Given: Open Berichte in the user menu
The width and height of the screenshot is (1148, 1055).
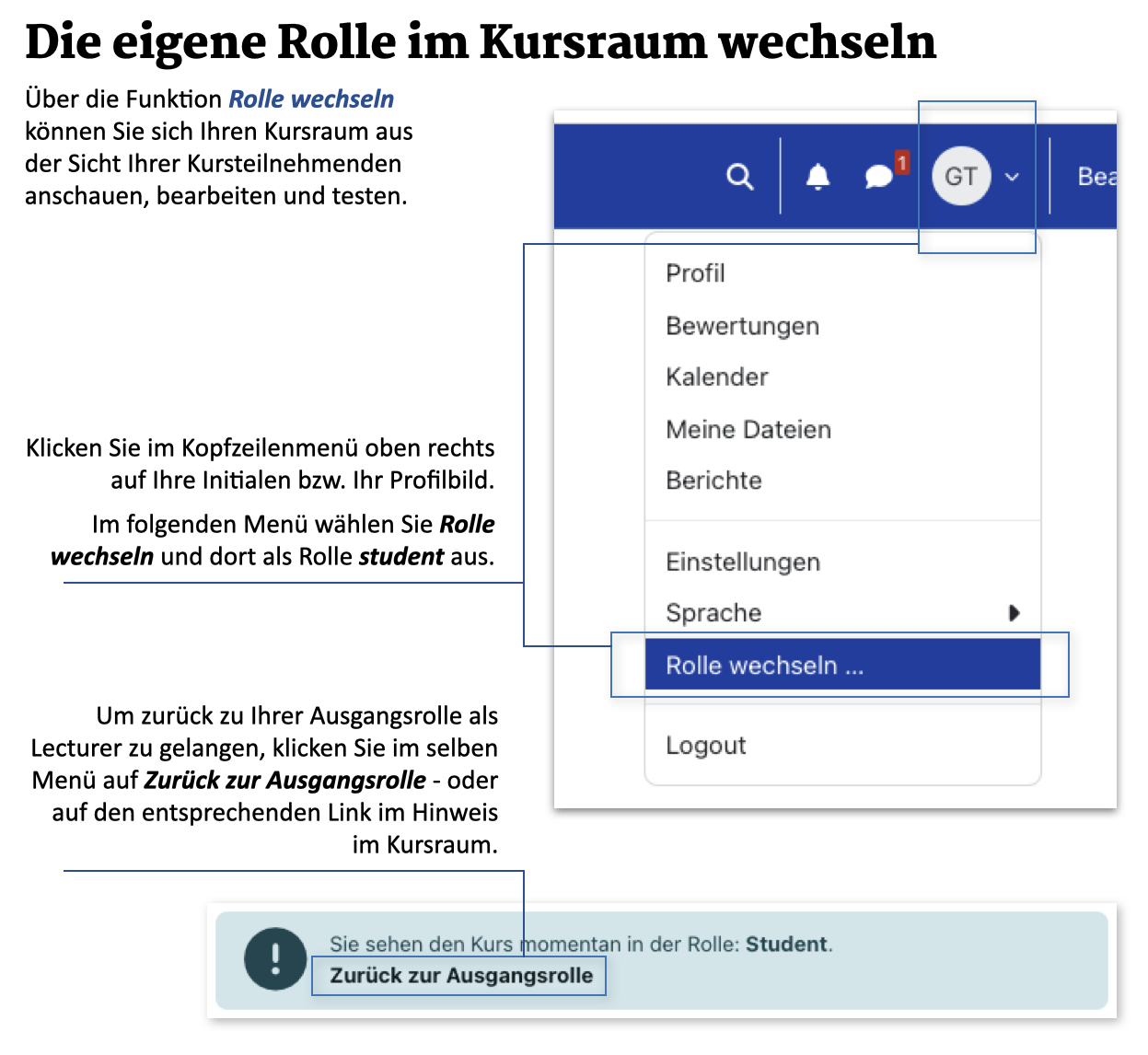Looking at the screenshot, I should pyautogui.click(x=713, y=481).
